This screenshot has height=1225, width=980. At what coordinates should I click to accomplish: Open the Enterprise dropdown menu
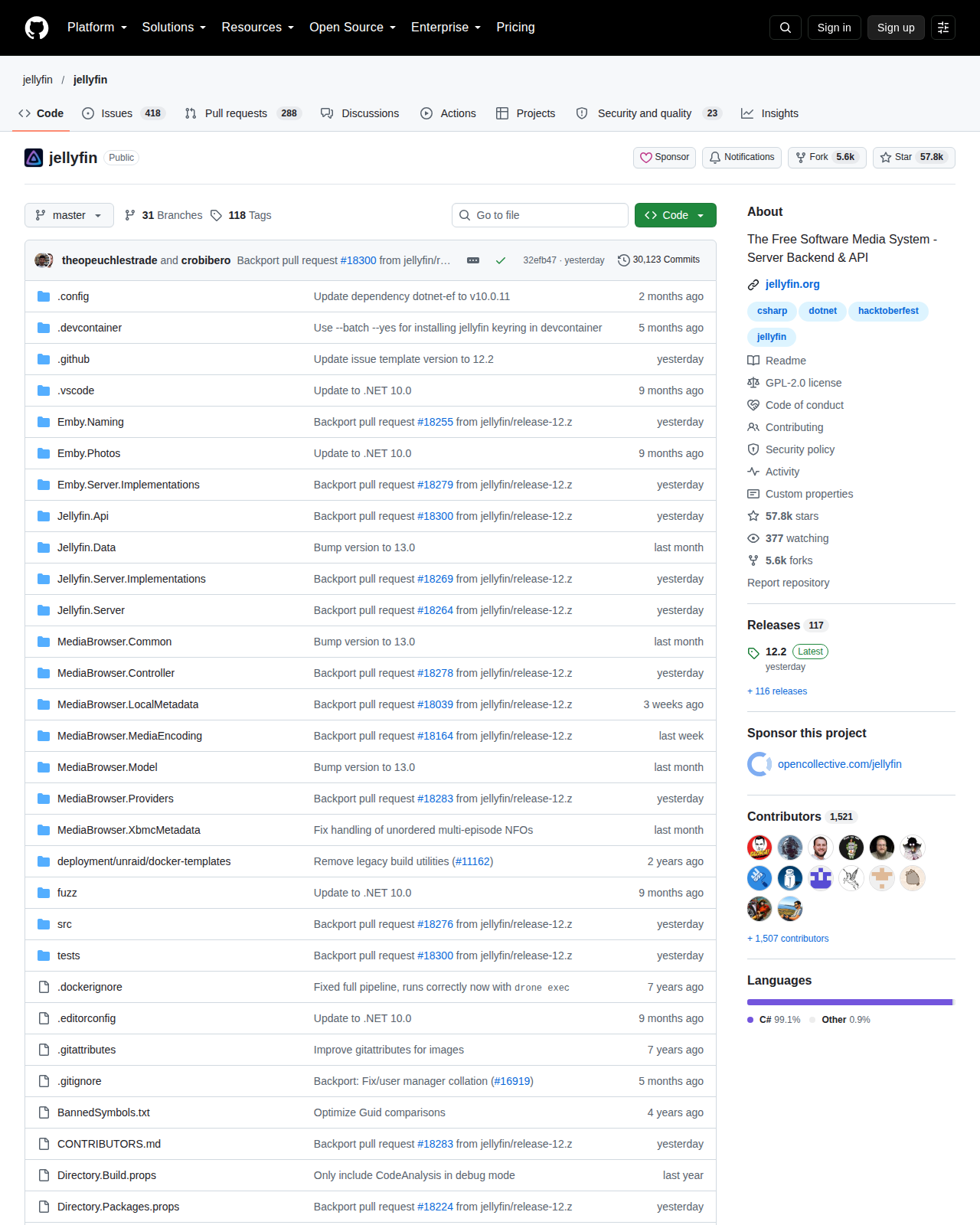tap(446, 28)
